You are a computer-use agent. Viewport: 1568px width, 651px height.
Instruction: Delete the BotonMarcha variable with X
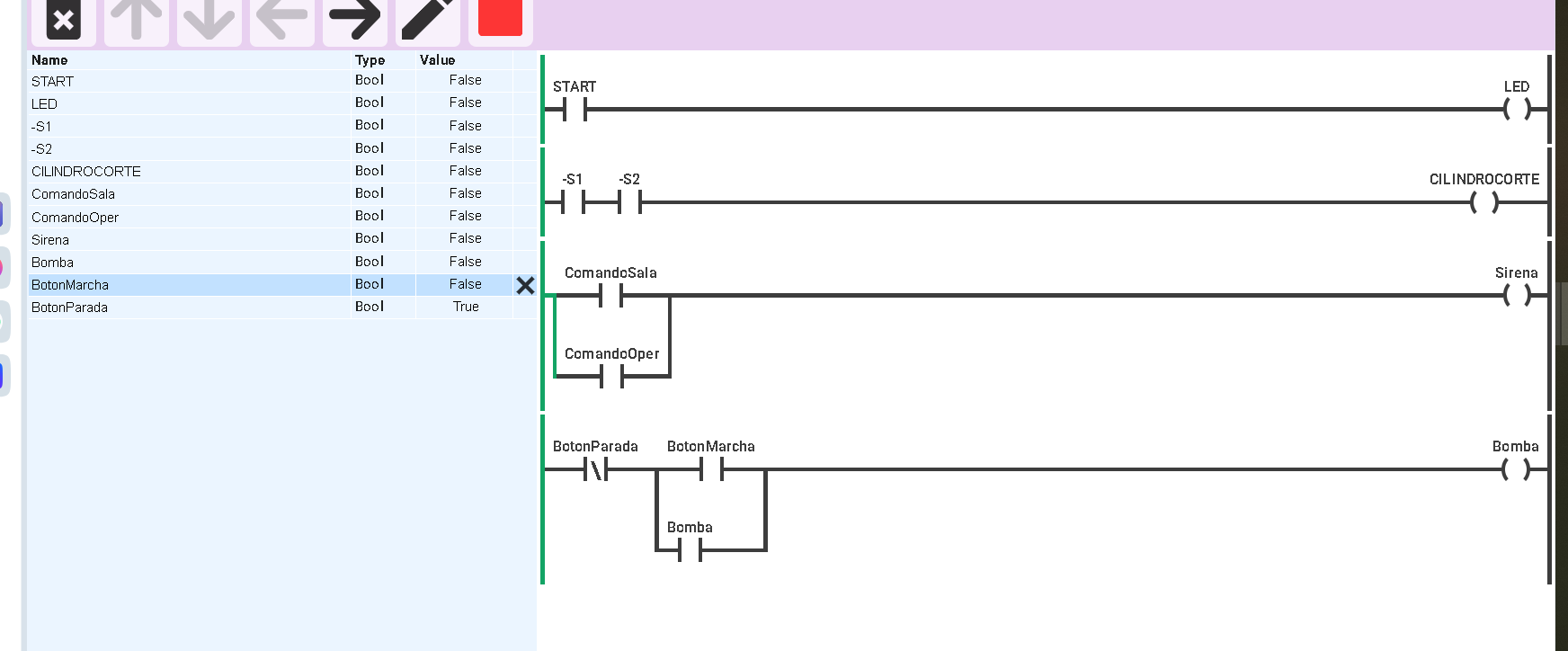coord(526,286)
